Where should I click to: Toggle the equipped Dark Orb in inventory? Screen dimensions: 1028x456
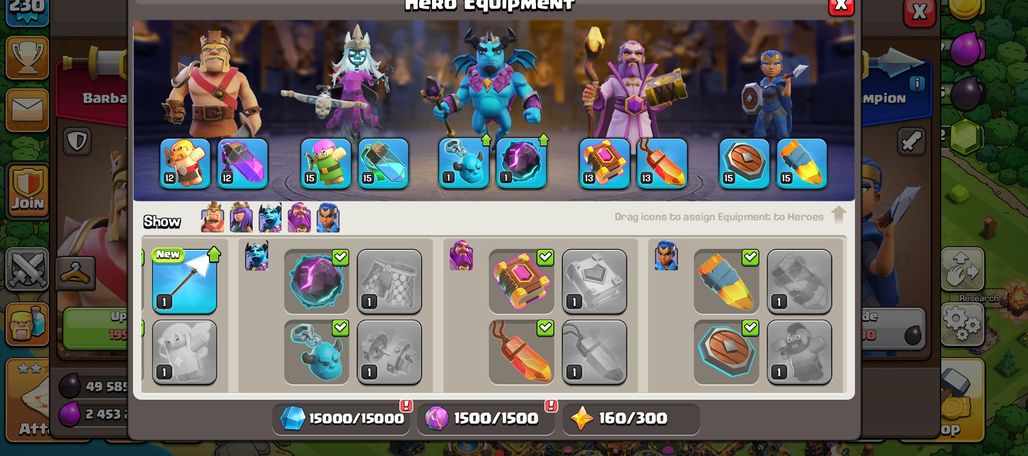pyautogui.click(x=317, y=282)
